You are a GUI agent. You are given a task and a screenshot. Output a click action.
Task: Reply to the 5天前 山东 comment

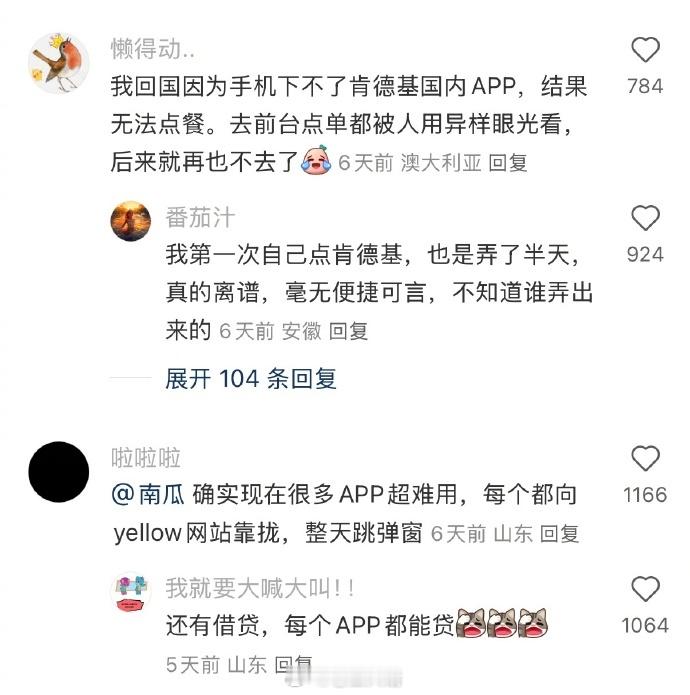(293, 664)
